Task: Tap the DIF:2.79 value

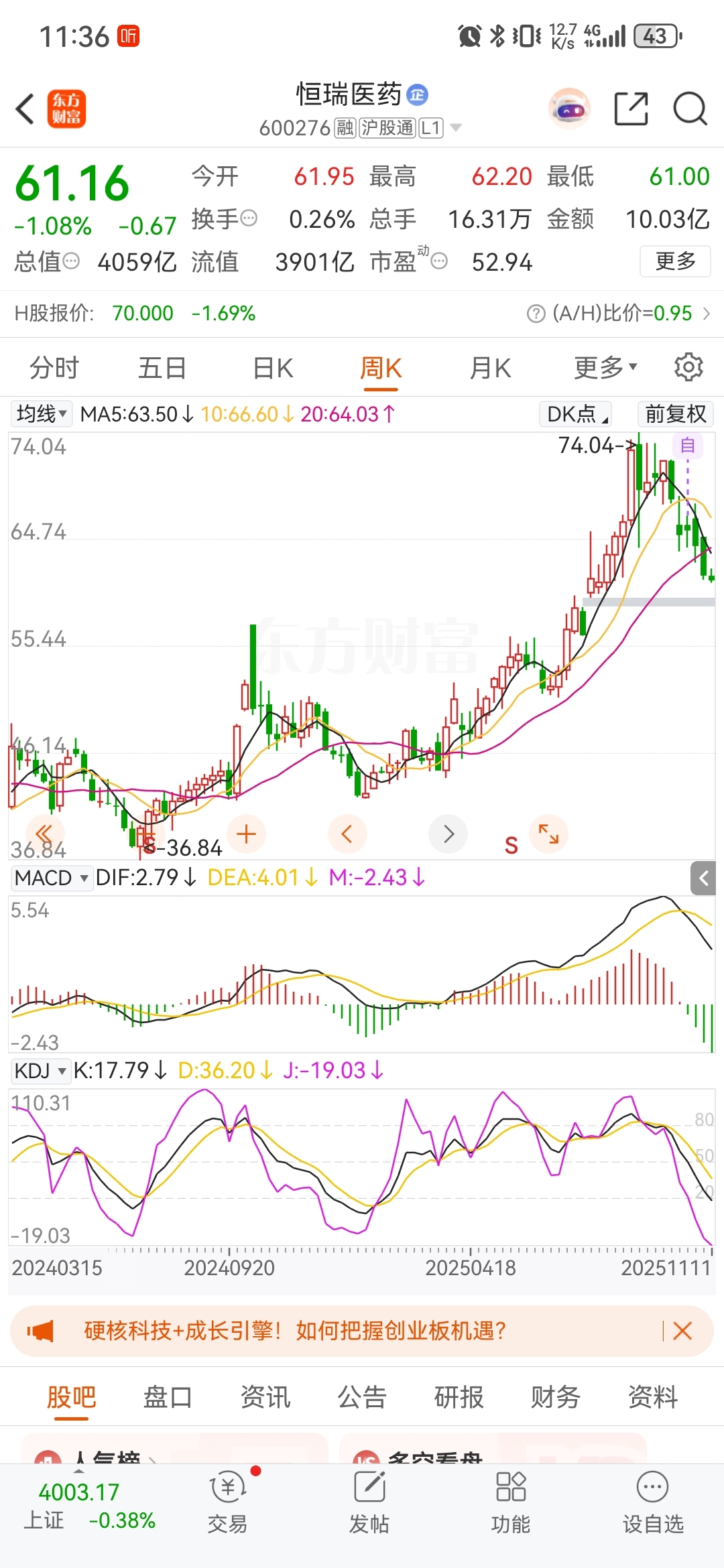Action: click(146, 878)
